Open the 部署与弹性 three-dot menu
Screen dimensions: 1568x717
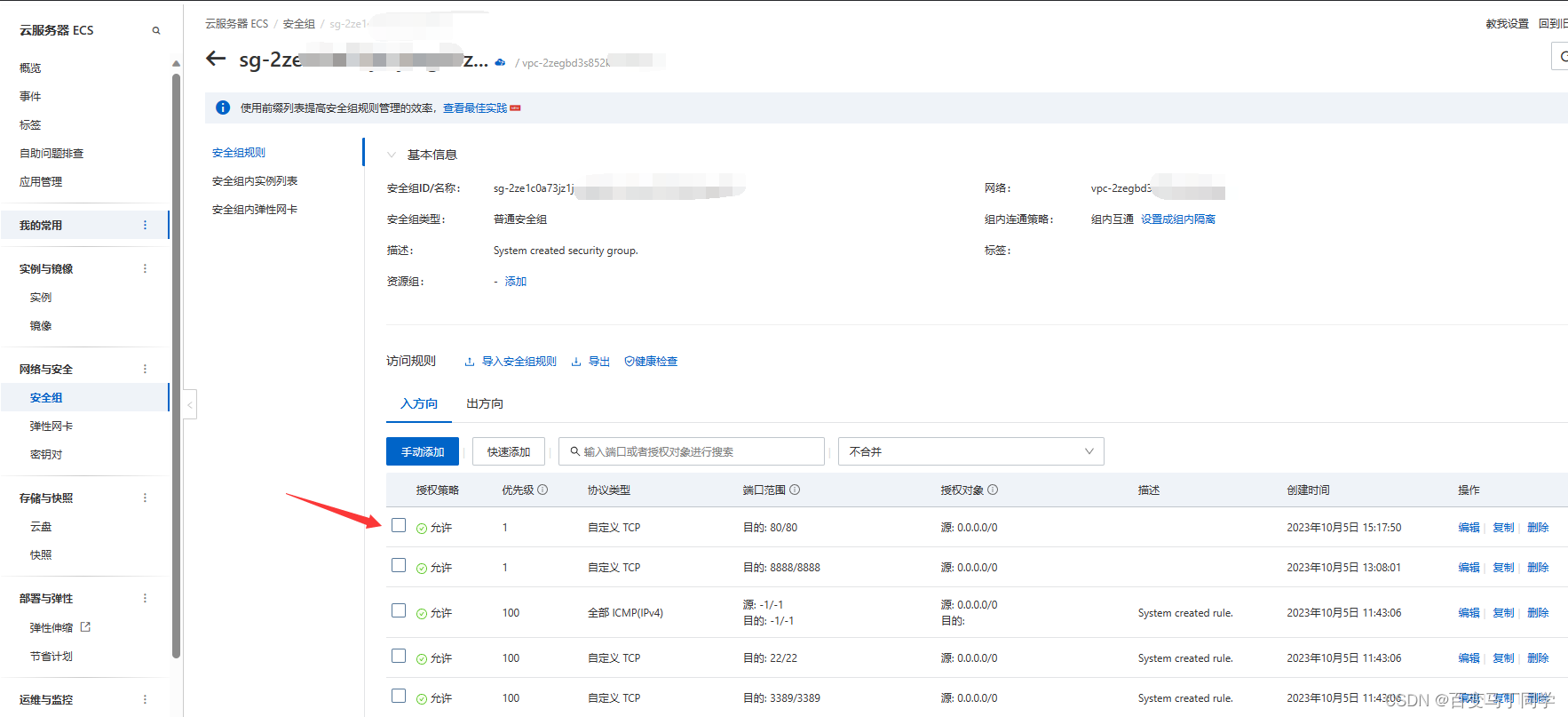146,598
